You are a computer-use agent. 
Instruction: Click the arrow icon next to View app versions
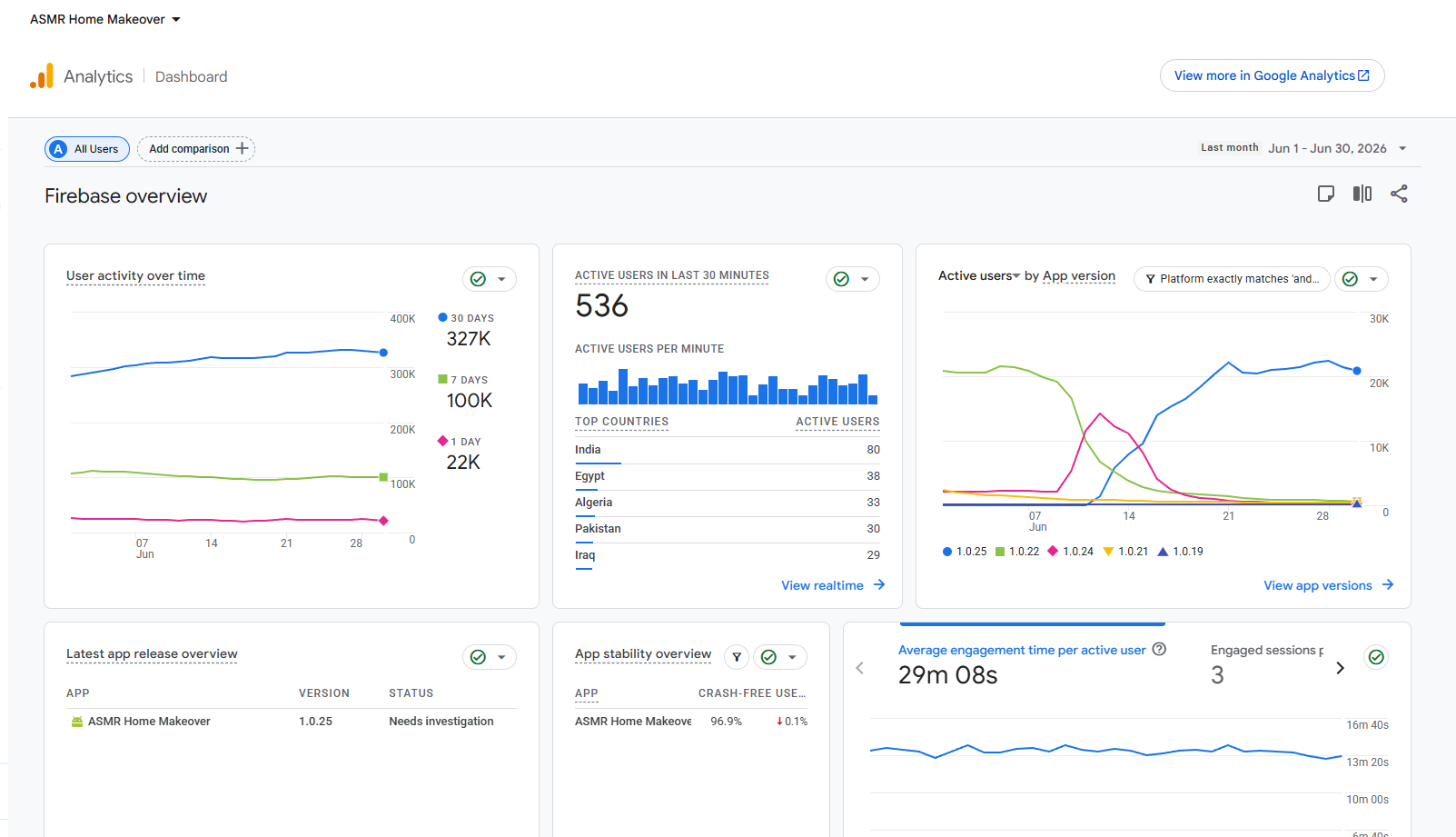[x=1388, y=584]
